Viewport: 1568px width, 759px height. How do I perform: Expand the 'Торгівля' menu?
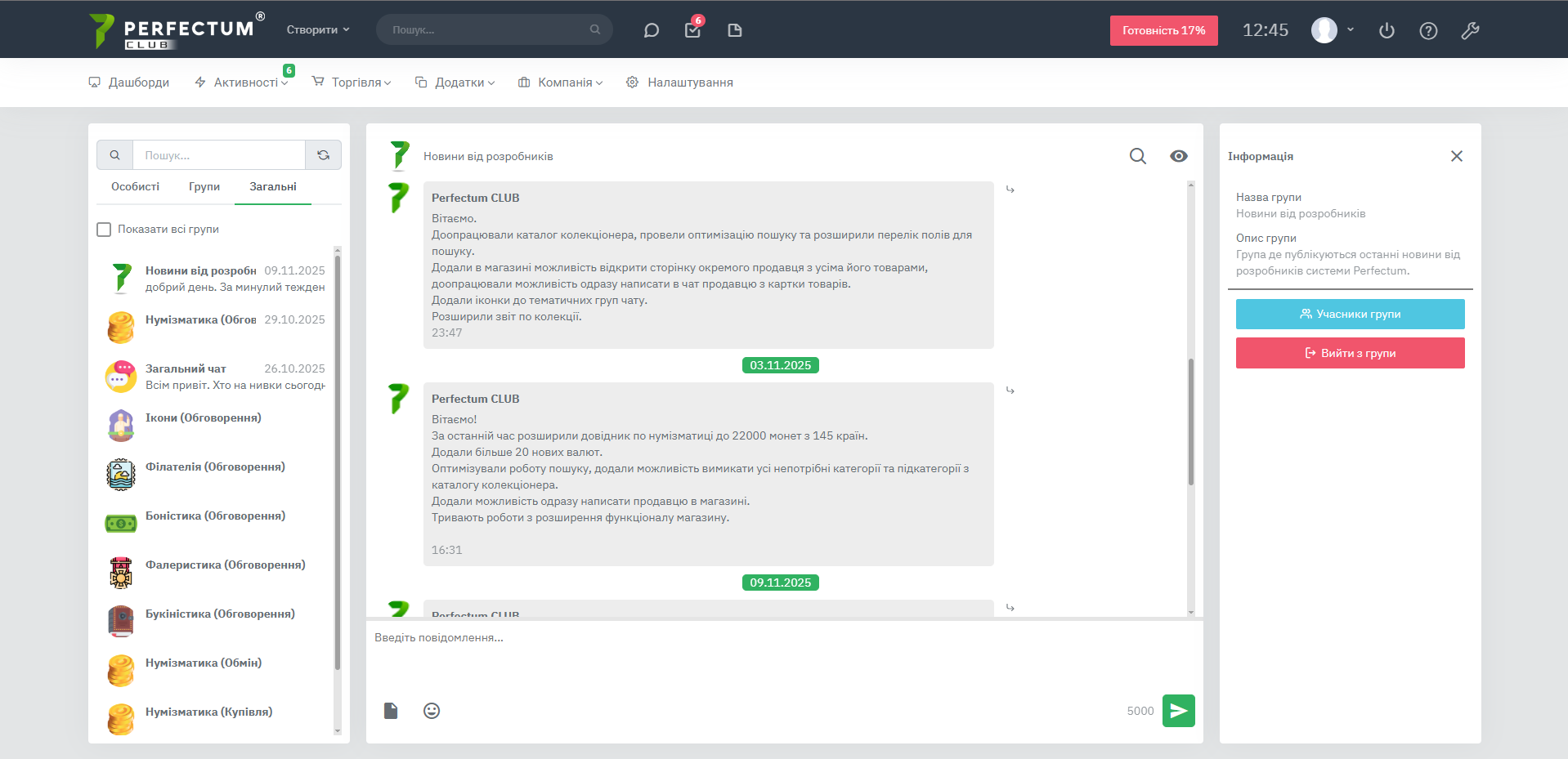click(352, 83)
